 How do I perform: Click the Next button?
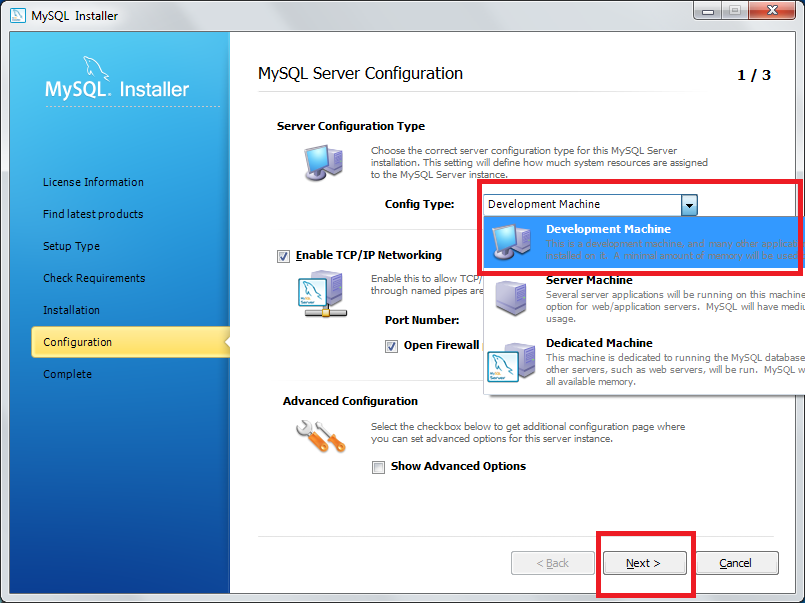(644, 563)
